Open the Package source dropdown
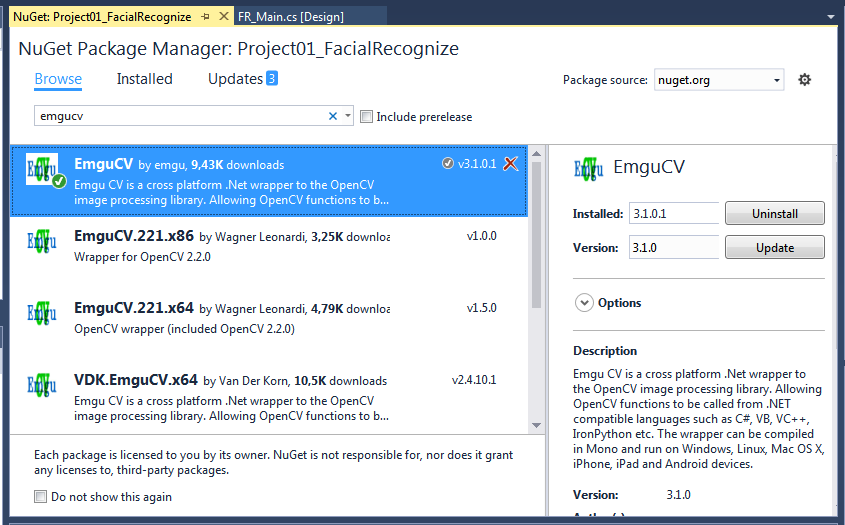 (719, 80)
